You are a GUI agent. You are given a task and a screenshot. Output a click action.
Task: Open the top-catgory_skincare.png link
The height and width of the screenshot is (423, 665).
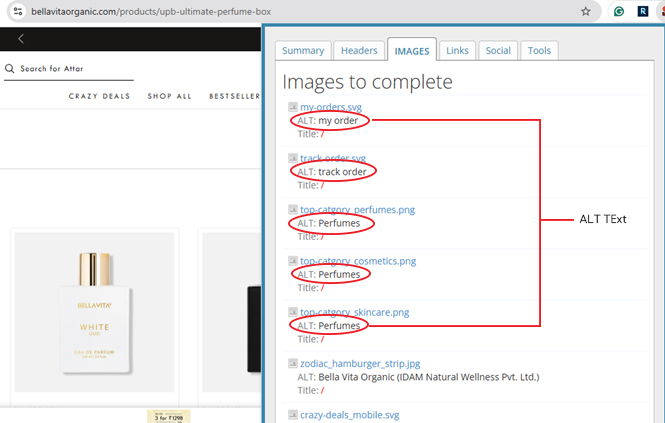pyautogui.click(x=355, y=312)
